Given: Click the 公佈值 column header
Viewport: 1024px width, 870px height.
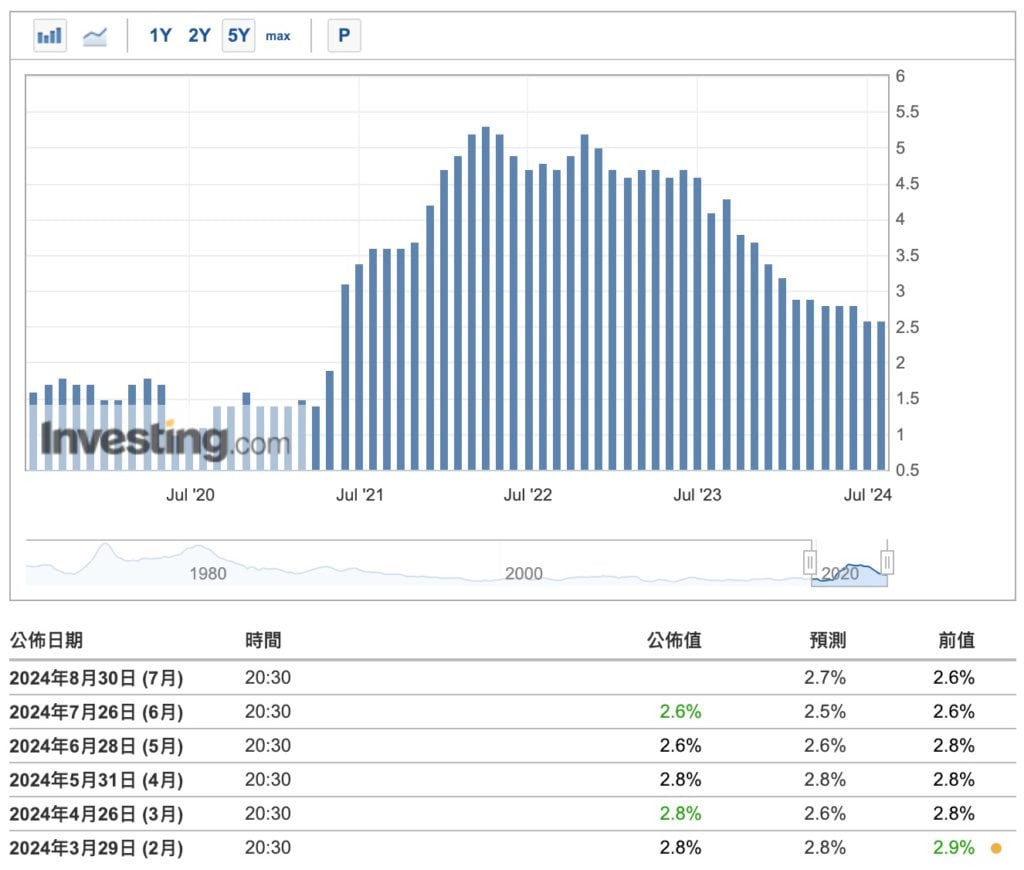Looking at the screenshot, I should tap(674, 640).
